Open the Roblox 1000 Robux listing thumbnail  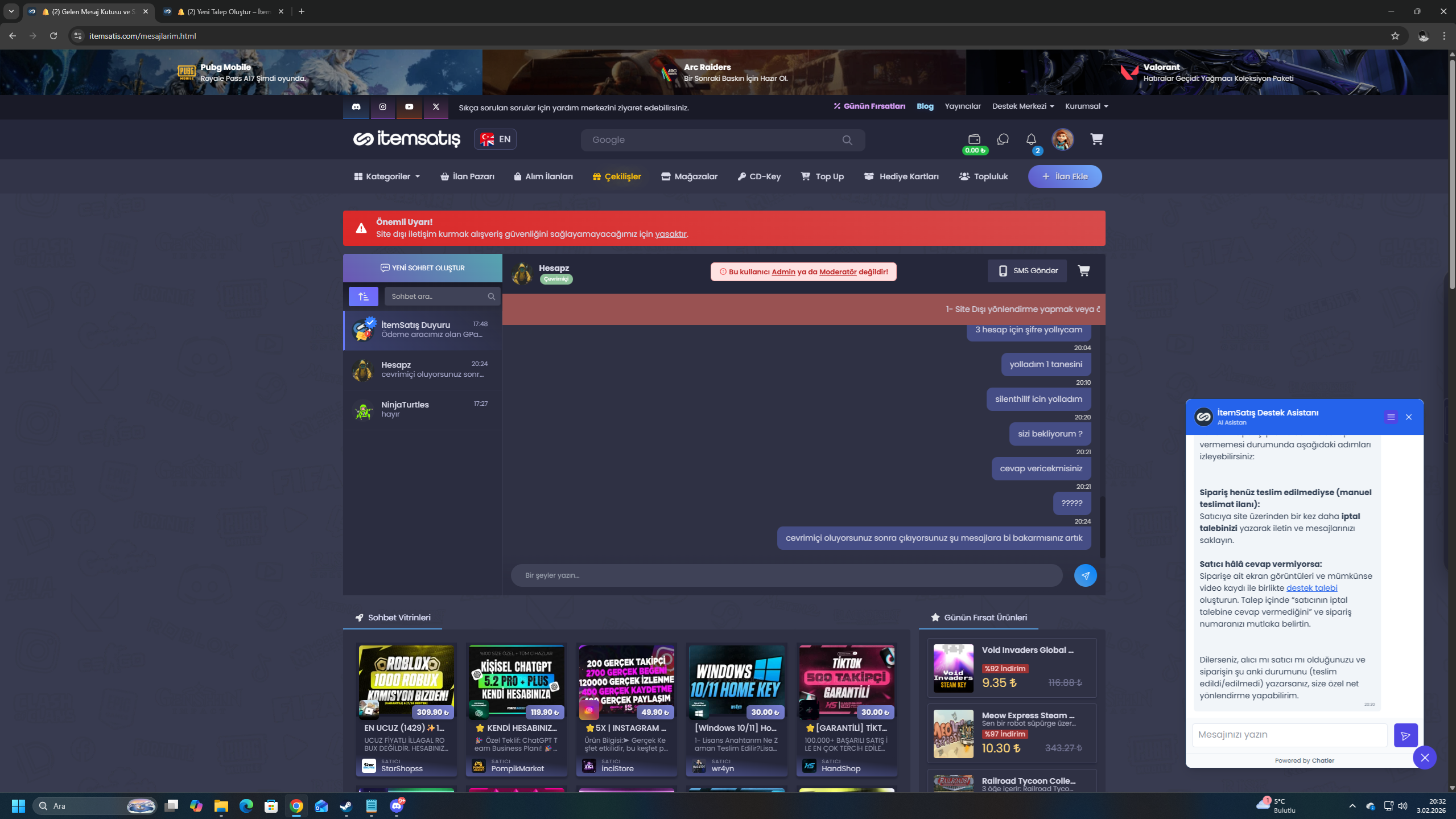[x=406, y=680]
